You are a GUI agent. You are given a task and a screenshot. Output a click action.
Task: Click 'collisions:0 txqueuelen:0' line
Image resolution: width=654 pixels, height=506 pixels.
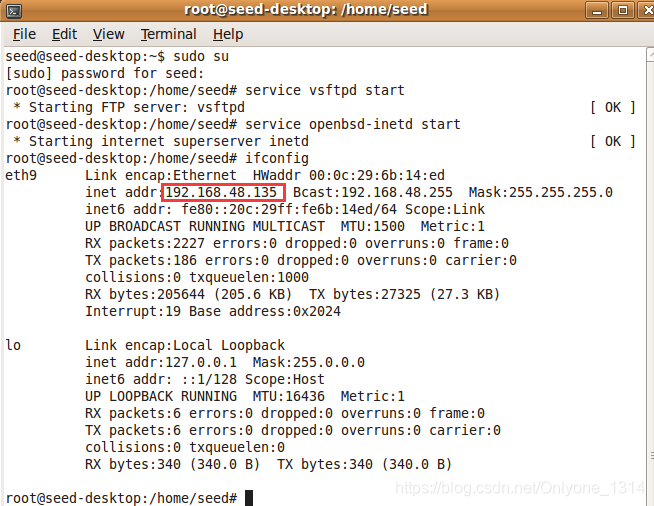tap(185, 448)
